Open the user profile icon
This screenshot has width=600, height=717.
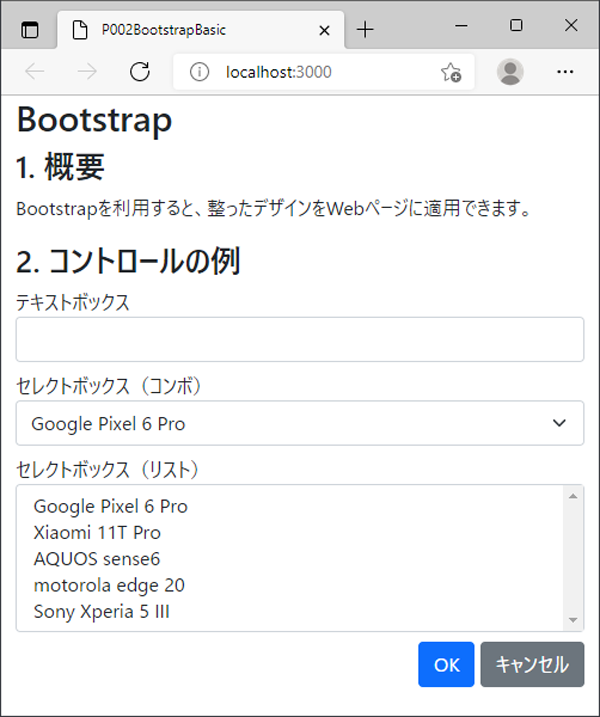point(510,72)
